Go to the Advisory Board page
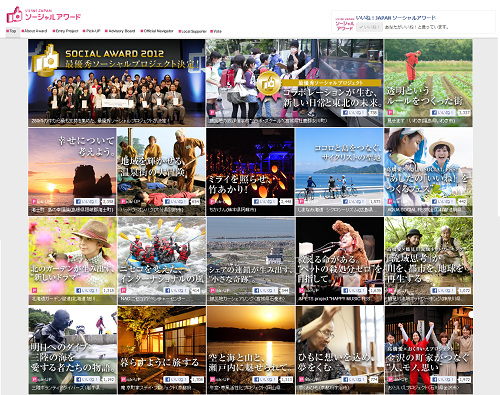The image size is (500, 395). pos(120,31)
